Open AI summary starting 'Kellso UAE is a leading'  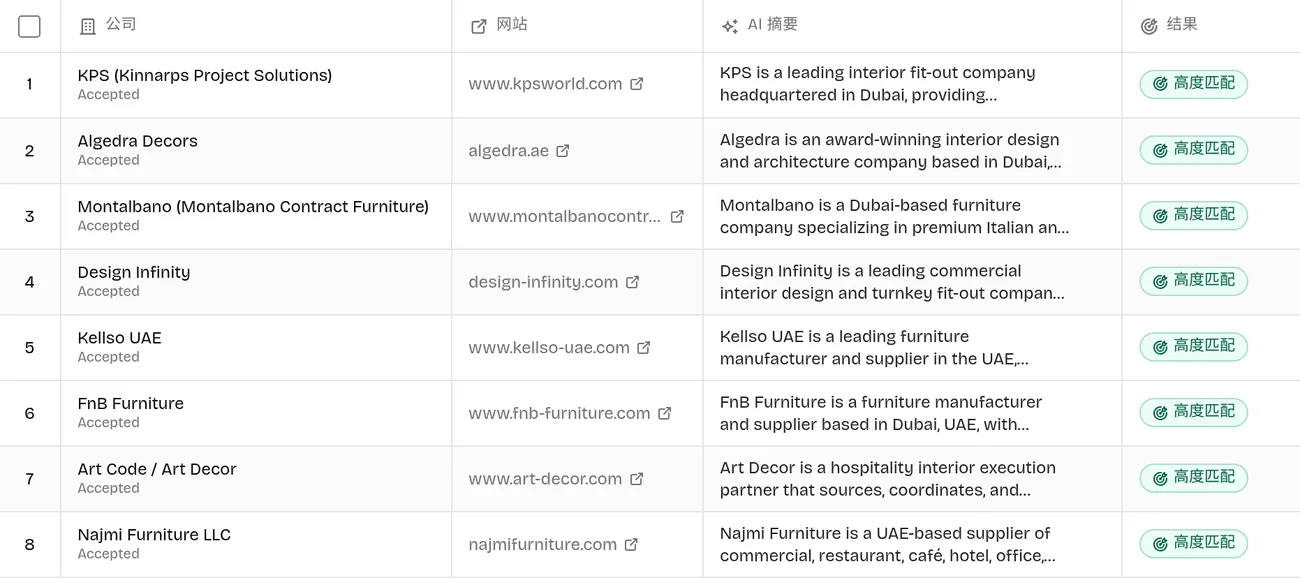(x=874, y=348)
